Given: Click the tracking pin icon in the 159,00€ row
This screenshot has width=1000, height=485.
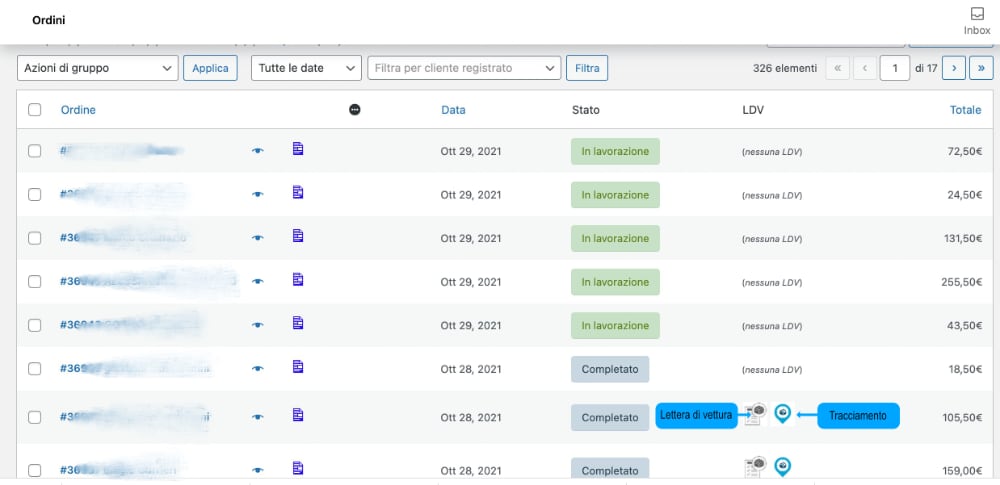Looking at the screenshot, I should click(x=783, y=466).
